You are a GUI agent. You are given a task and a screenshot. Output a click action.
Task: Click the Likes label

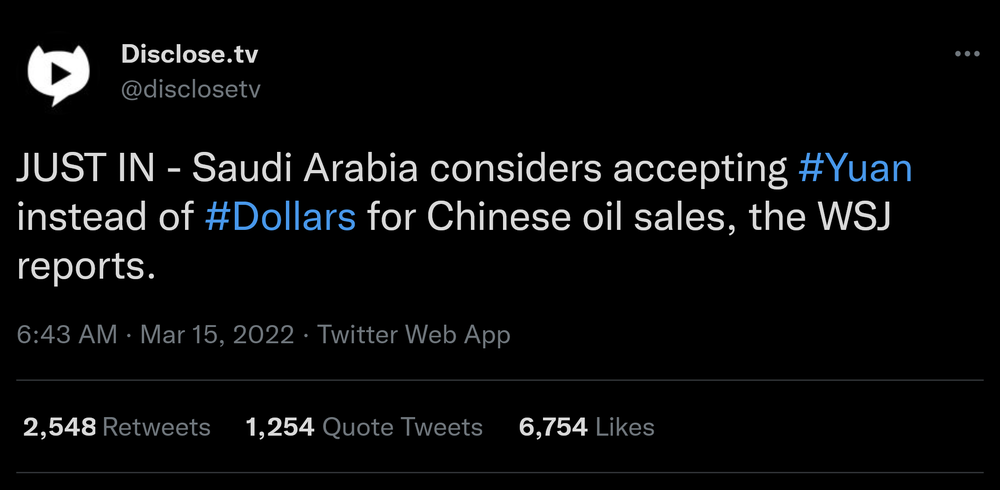click(x=624, y=428)
